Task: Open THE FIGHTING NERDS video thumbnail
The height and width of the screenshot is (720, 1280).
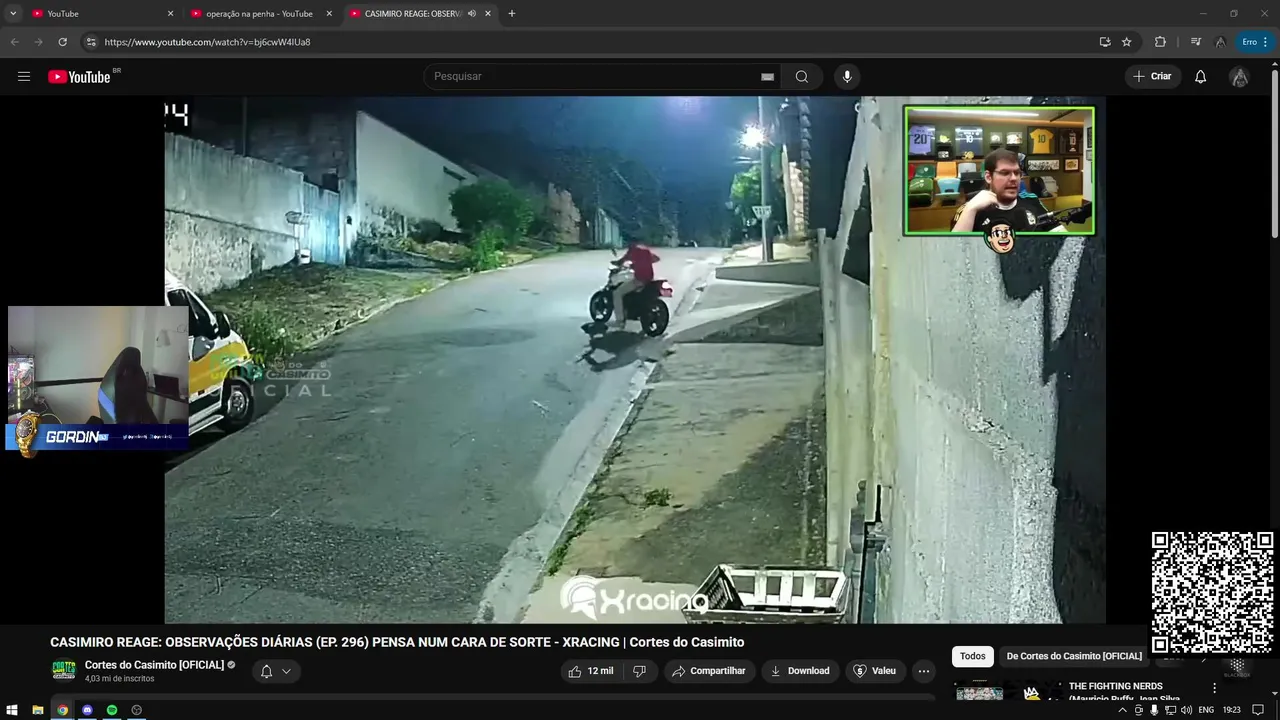Action: click(x=1008, y=692)
